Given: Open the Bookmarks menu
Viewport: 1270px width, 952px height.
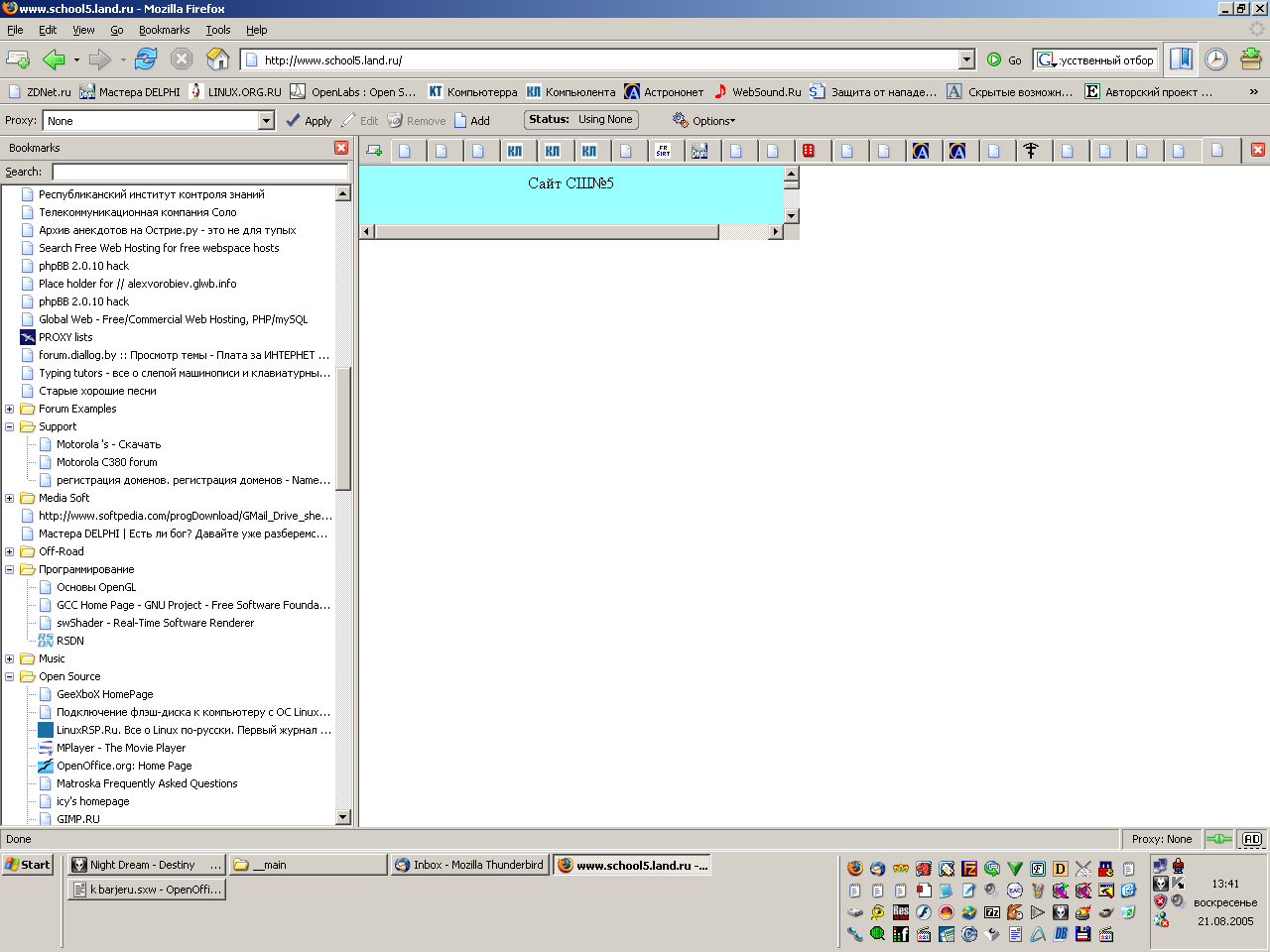Looking at the screenshot, I should click(164, 30).
